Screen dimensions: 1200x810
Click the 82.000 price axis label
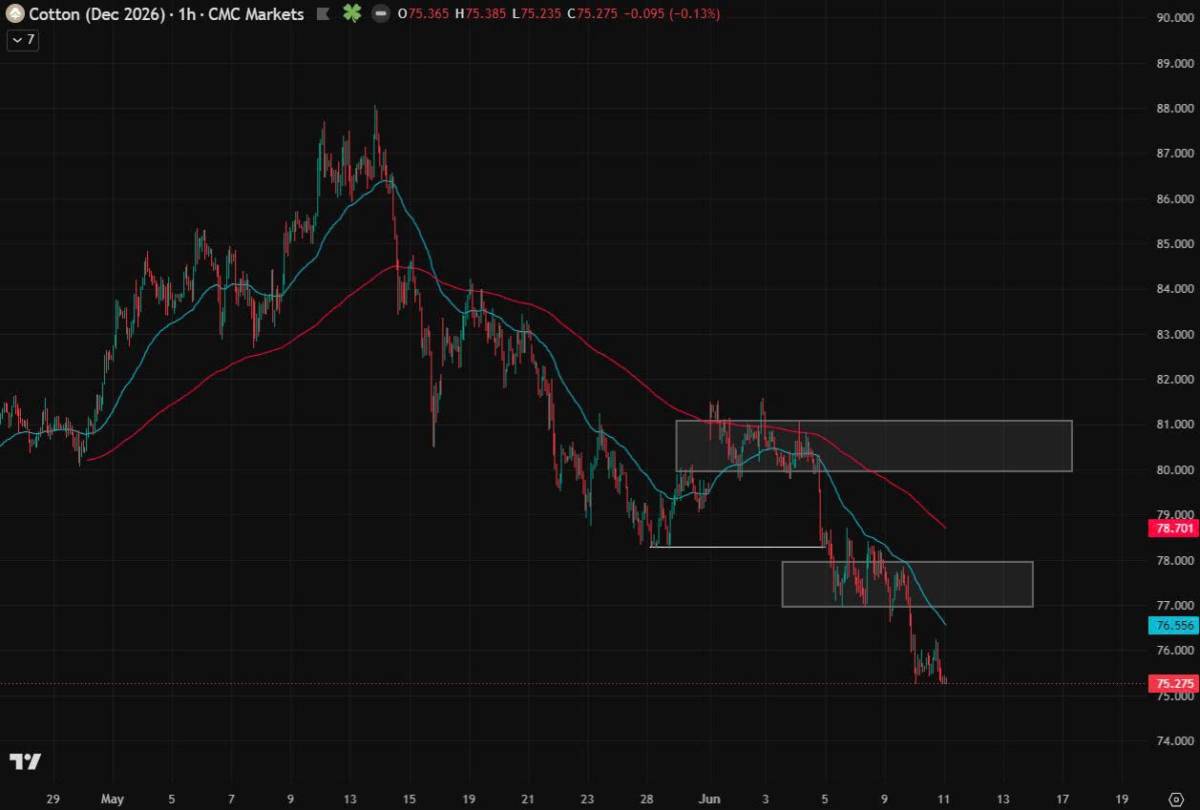tap(1176, 380)
